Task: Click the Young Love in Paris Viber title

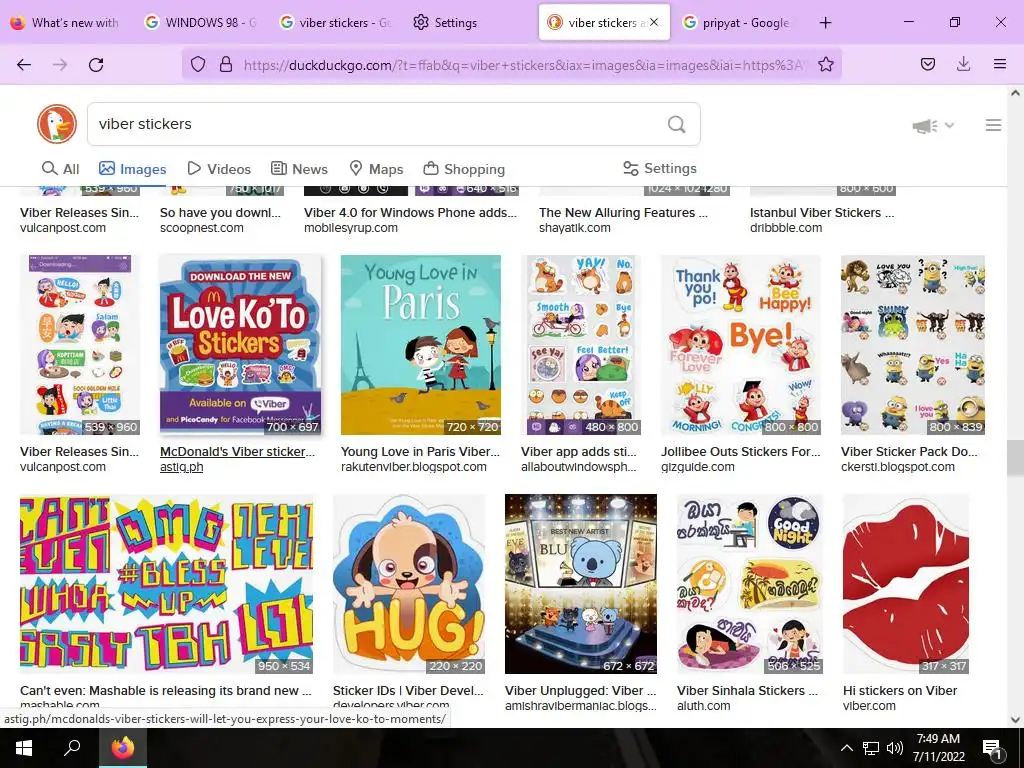Action: pyautogui.click(x=420, y=451)
